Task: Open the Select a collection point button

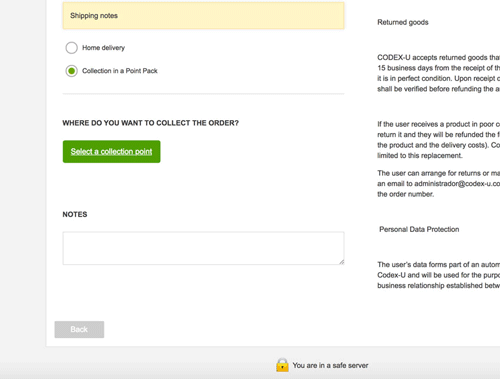Action: (x=111, y=152)
